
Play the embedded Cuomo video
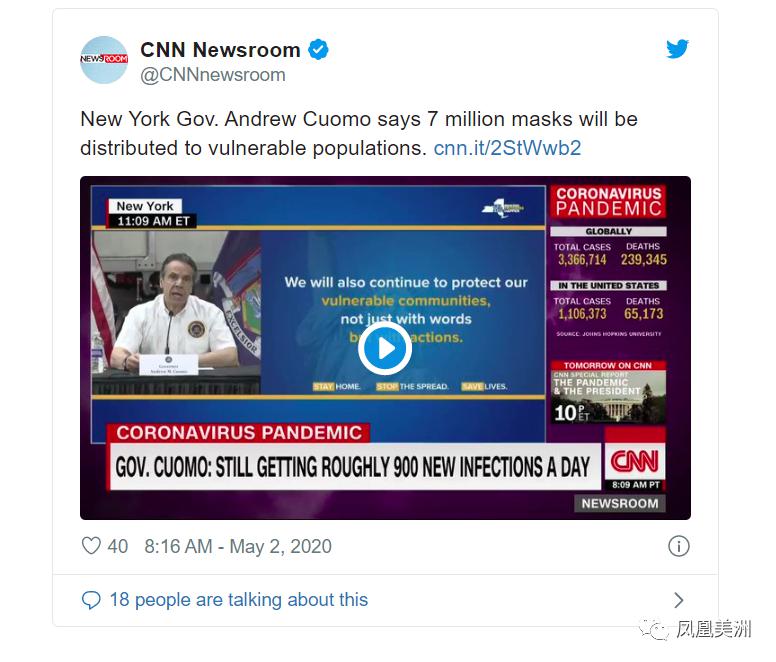click(x=385, y=348)
